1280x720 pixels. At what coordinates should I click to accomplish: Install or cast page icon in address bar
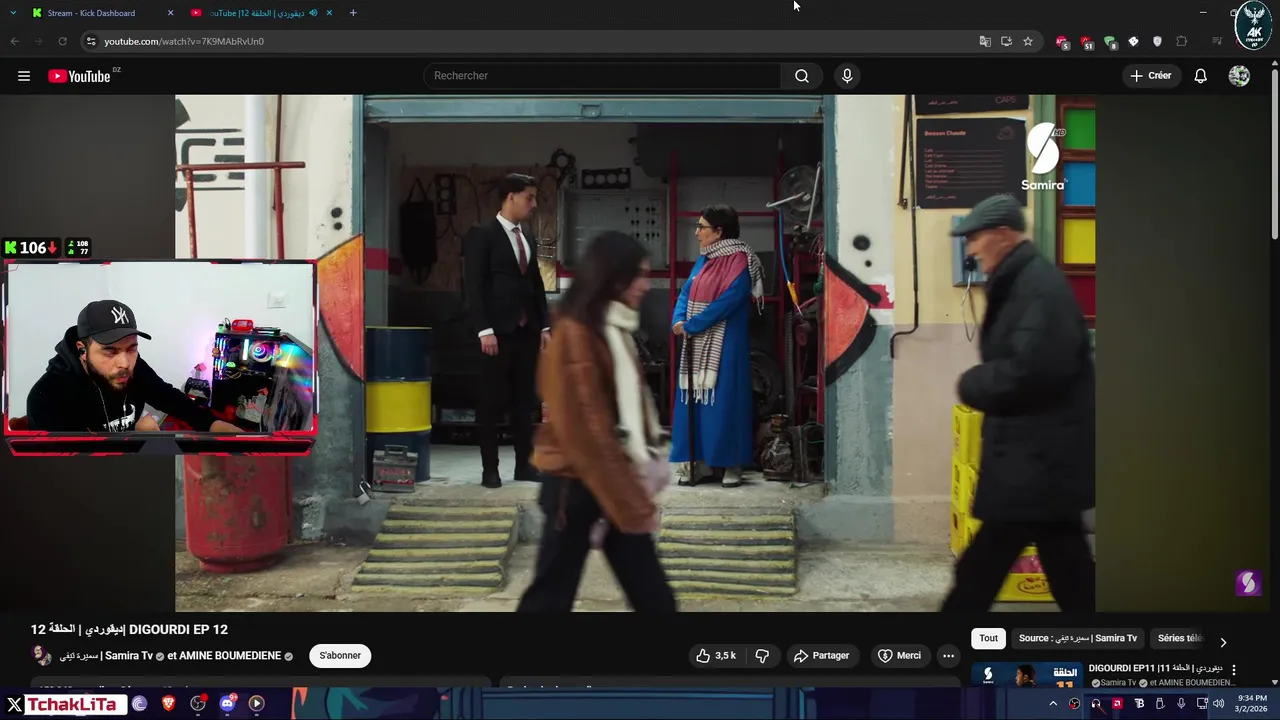pyautogui.click(x=1006, y=41)
